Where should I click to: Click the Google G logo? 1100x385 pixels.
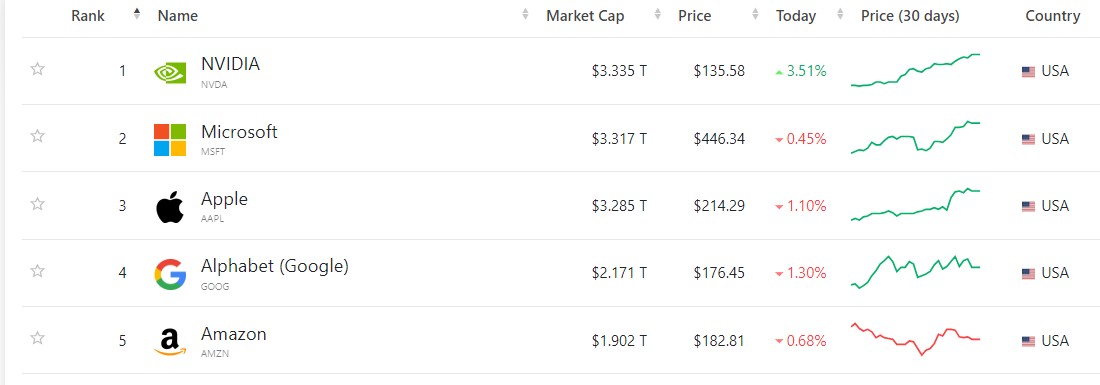pyautogui.click(x=170, y=273)
